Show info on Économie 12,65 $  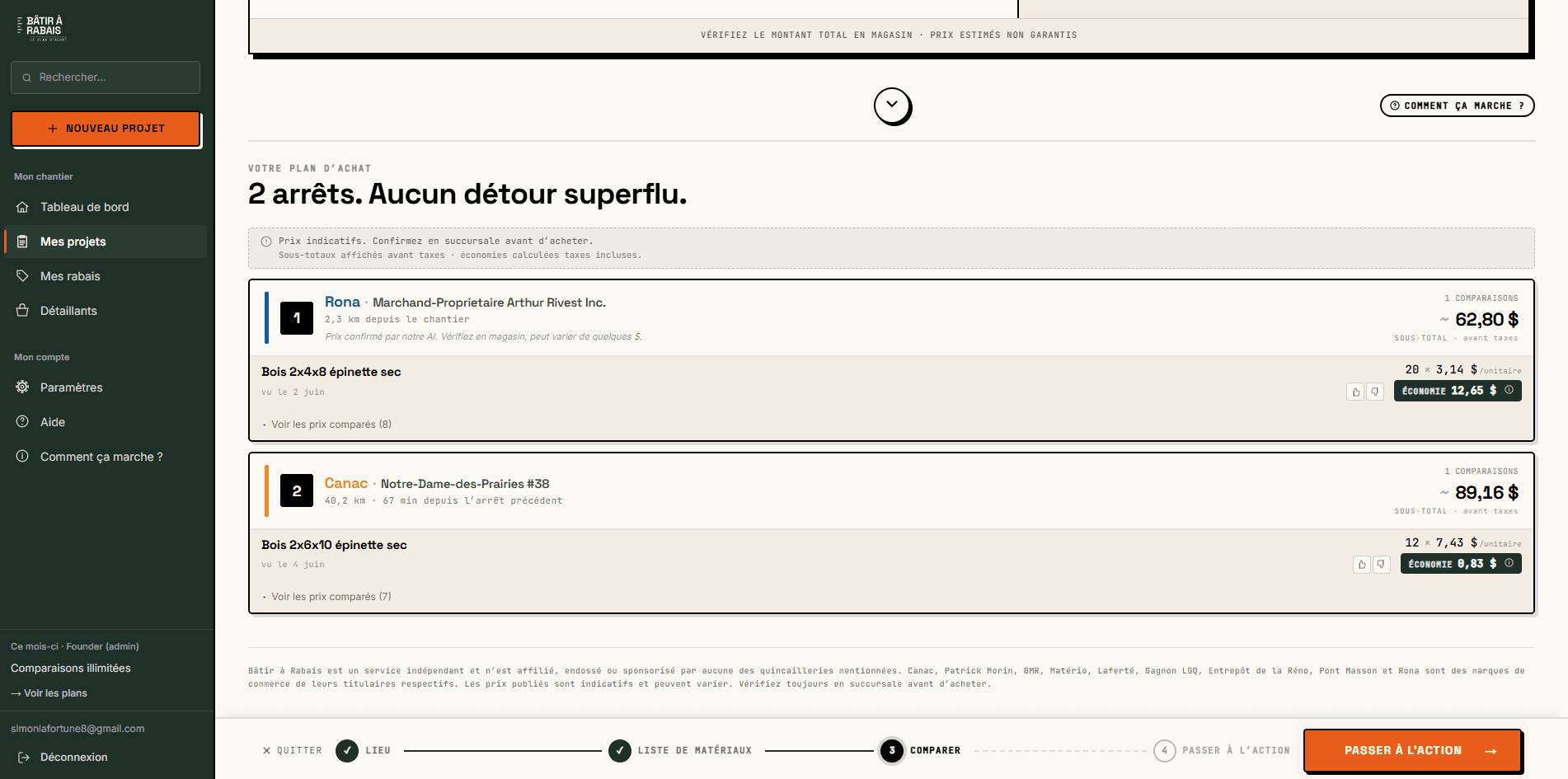[1509, 390]
